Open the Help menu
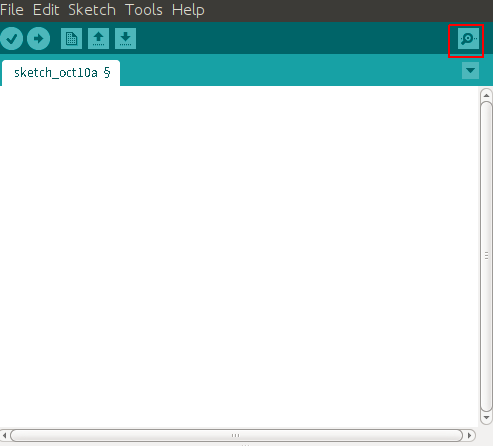The height and width of the screenshot is (446, 493). click(188, 10)
